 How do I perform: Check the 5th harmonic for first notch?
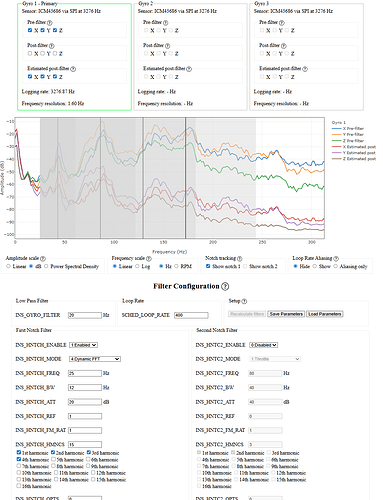point(53,459)
